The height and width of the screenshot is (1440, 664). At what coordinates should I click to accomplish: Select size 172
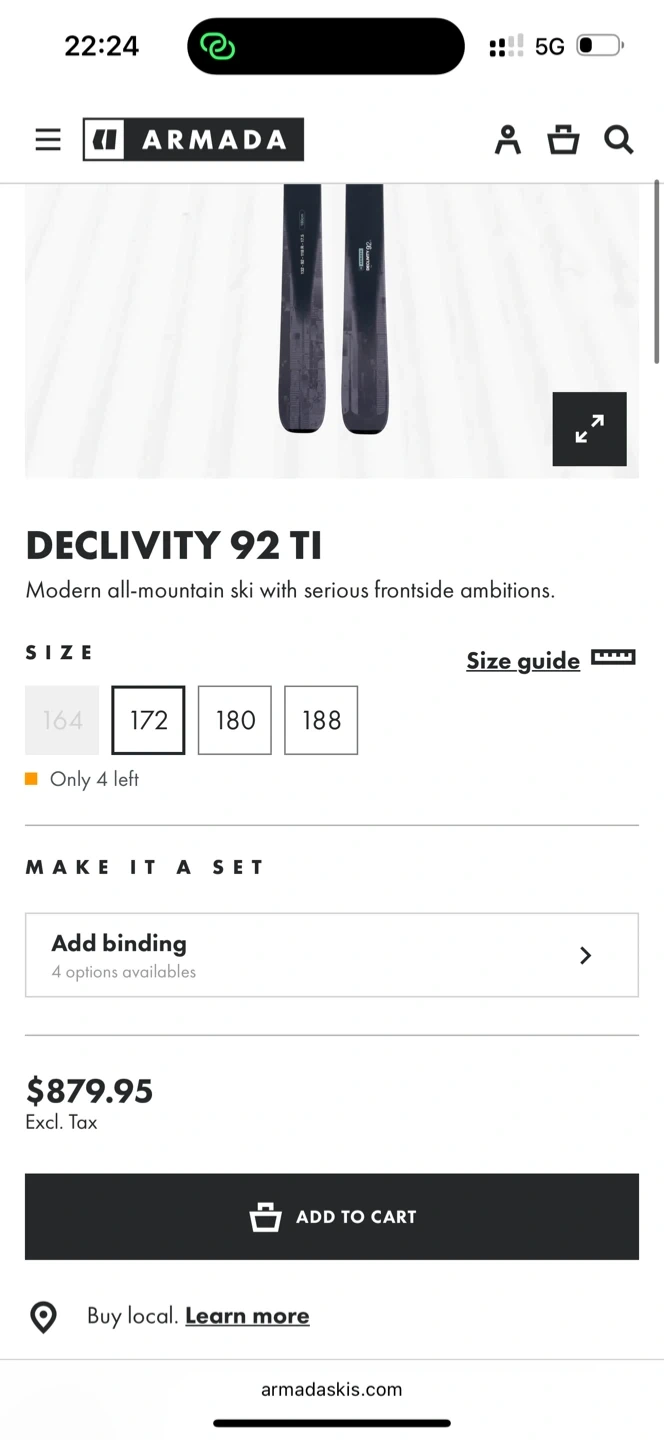[x=148, y=720]
